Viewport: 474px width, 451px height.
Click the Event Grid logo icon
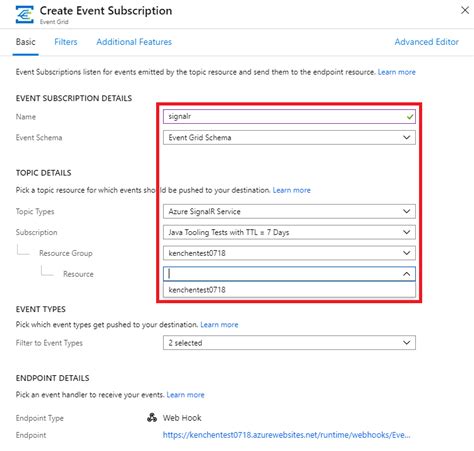click(25, 15)
